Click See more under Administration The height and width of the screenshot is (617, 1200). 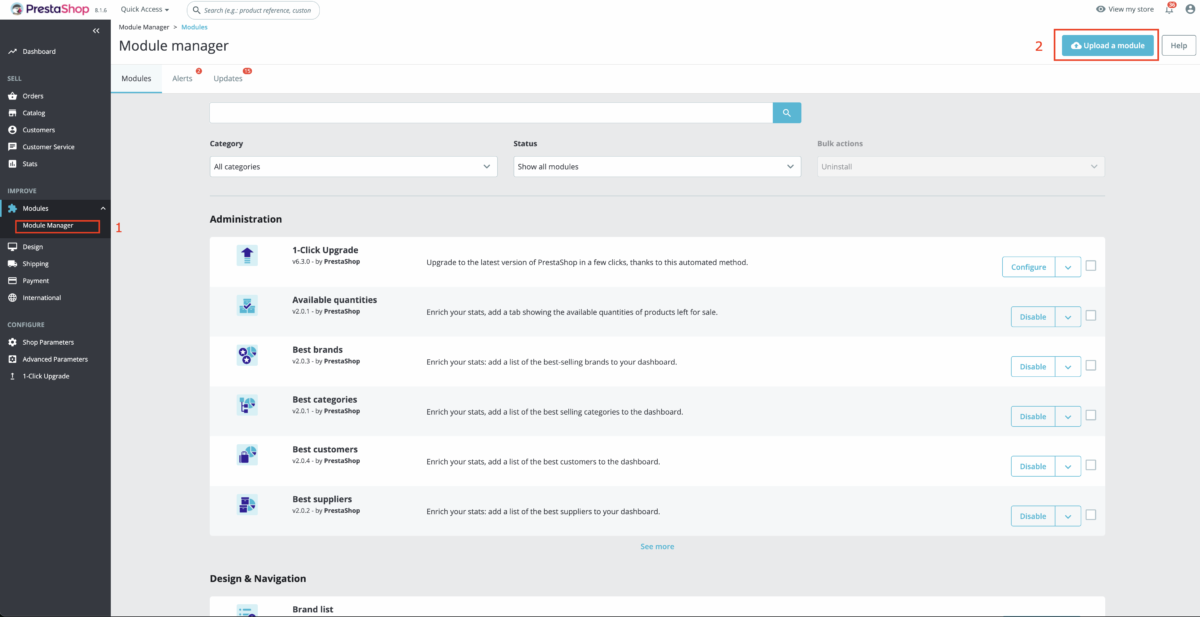pyautogui.click(x=657, y=547)
